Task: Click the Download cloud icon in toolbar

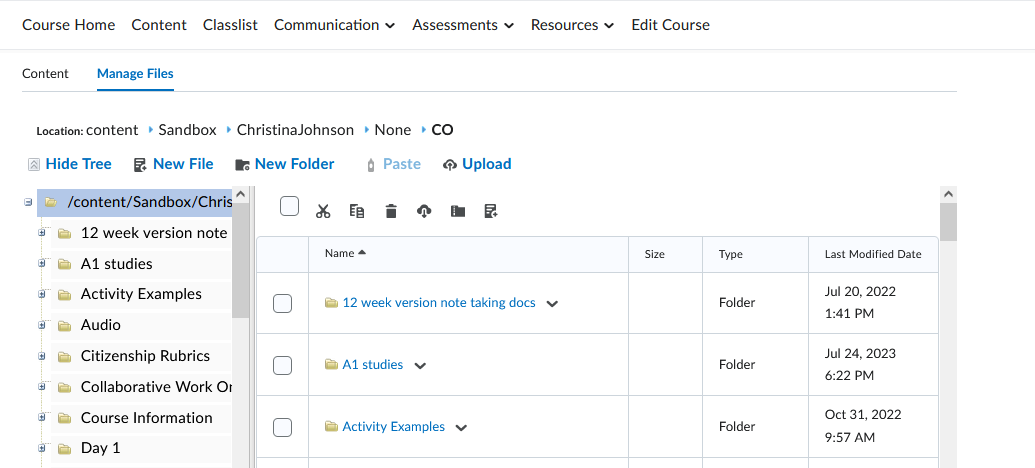Action: coord(424,211)
